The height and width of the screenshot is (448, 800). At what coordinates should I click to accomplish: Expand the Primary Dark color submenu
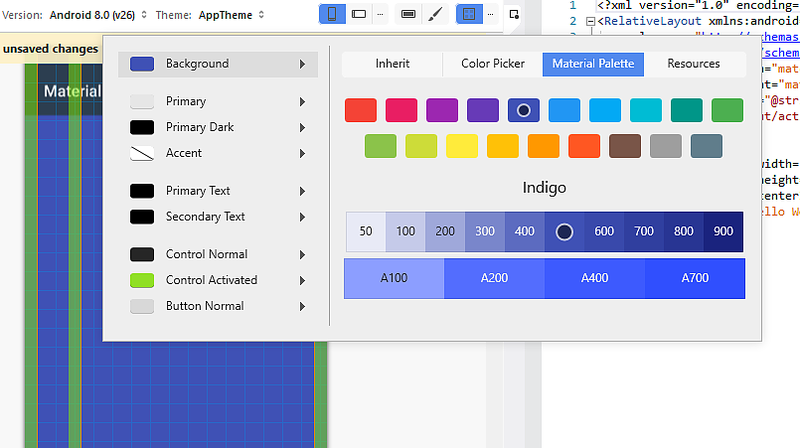(x=303, y=127)
